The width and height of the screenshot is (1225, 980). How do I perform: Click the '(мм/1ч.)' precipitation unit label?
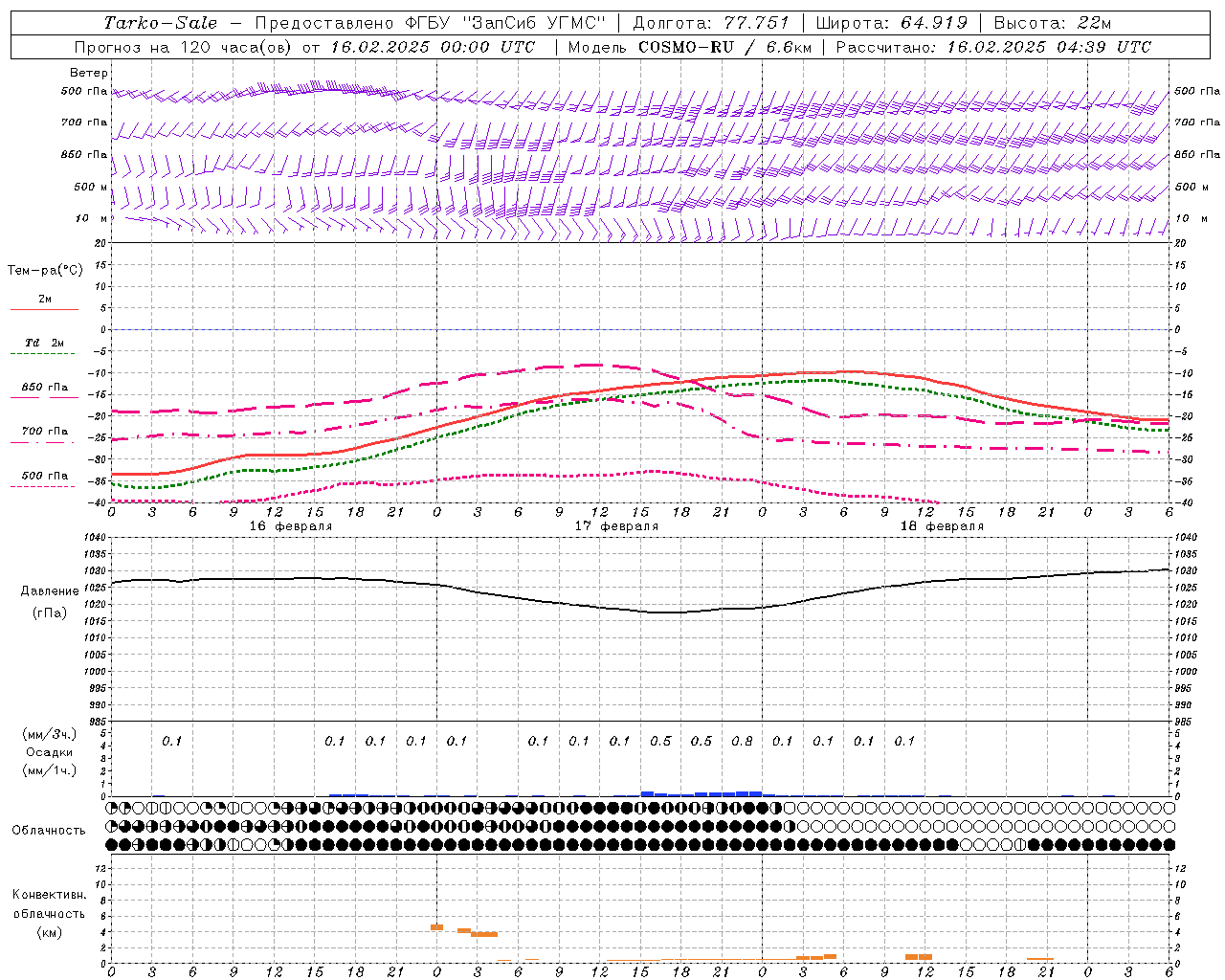50,770
